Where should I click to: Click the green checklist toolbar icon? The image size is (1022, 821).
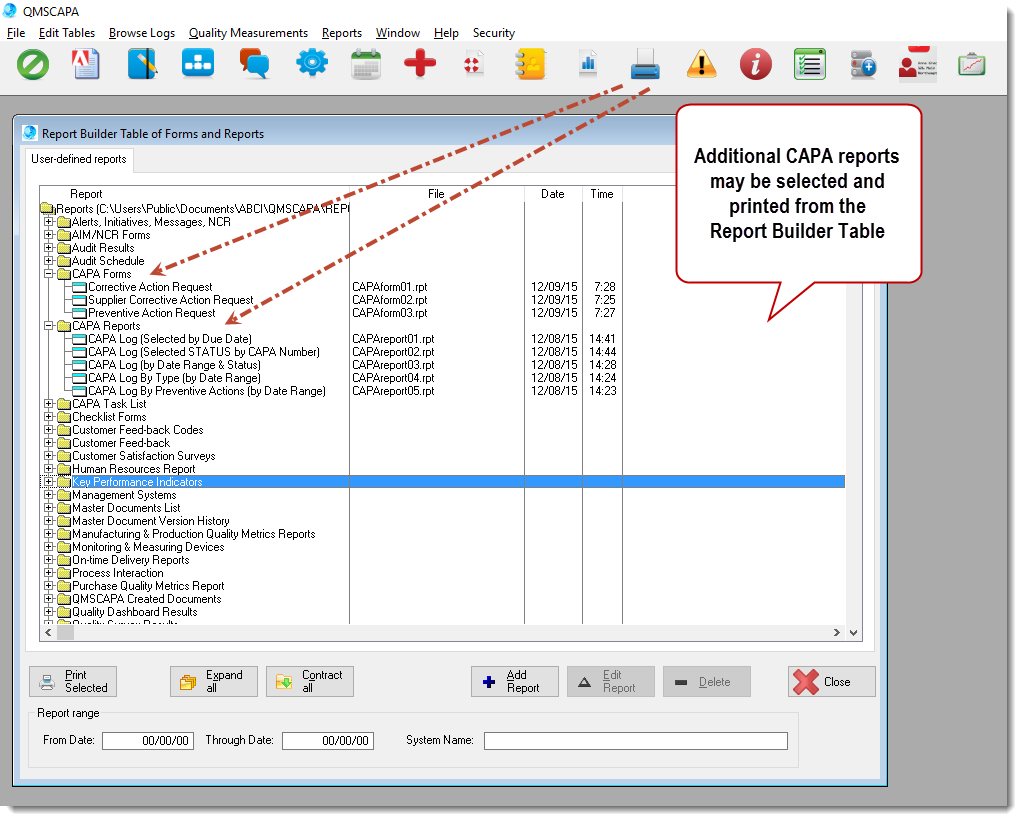808,65
